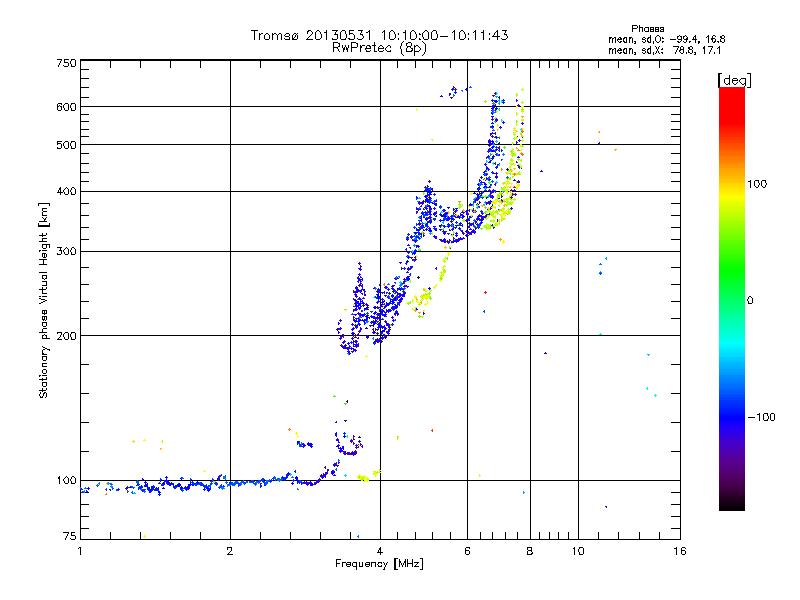Click the black bottom of the phase colorbar
The image size is (800, 600).
pos(732,503)
